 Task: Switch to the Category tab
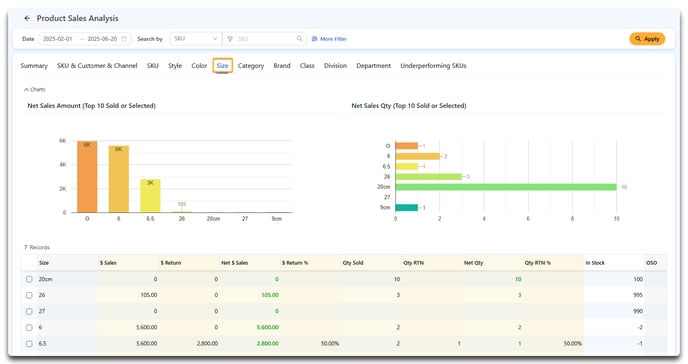(251, 66)
